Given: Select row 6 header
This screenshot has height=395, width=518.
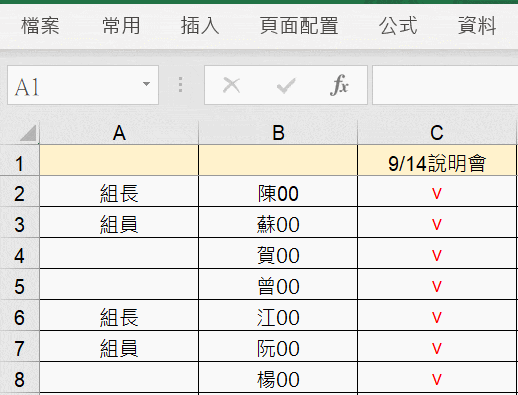Looking at the screenshot, I should 19,315.
